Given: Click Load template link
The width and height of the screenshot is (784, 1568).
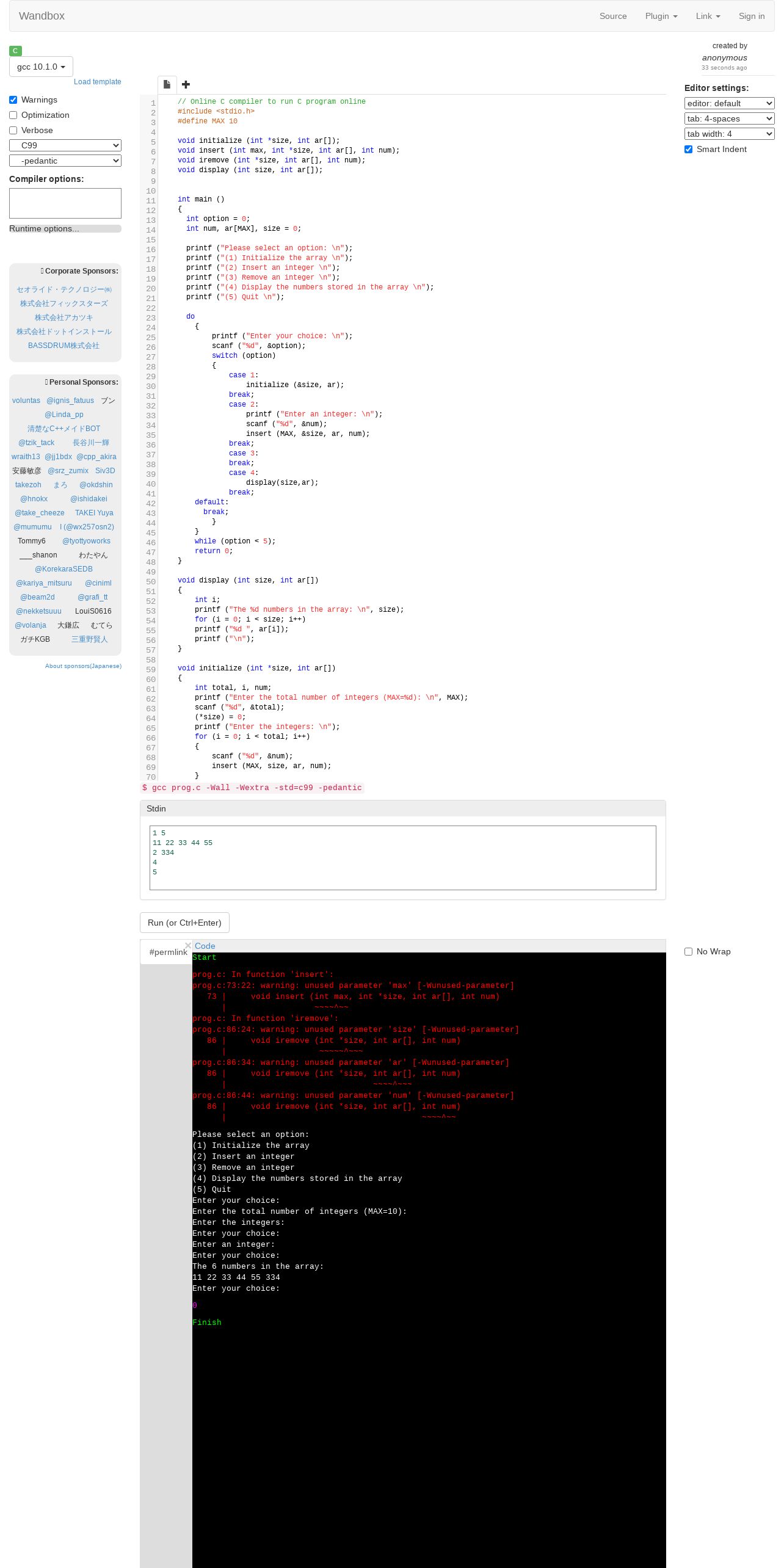Looking at the screenshot, I should click(98, 82).
